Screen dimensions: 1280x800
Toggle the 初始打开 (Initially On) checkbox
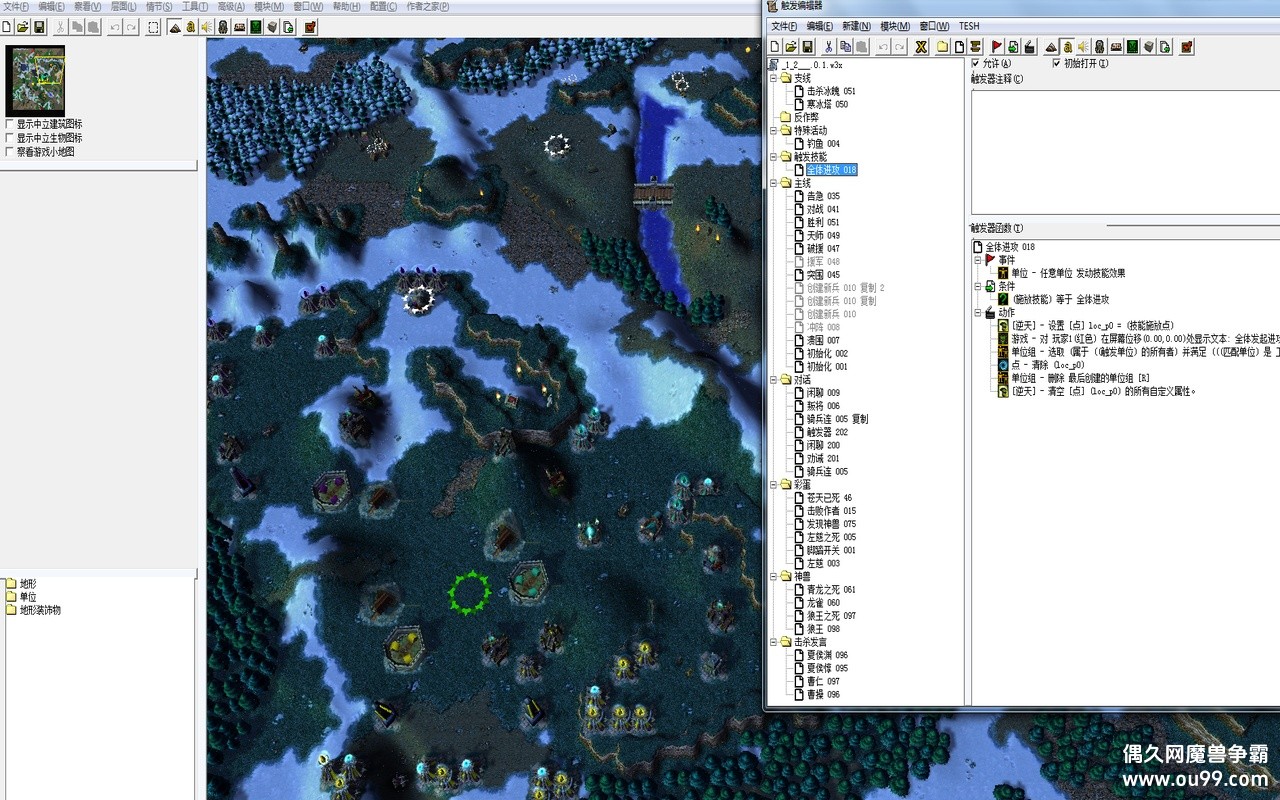pyautogui.click(x=1056, y=64)
